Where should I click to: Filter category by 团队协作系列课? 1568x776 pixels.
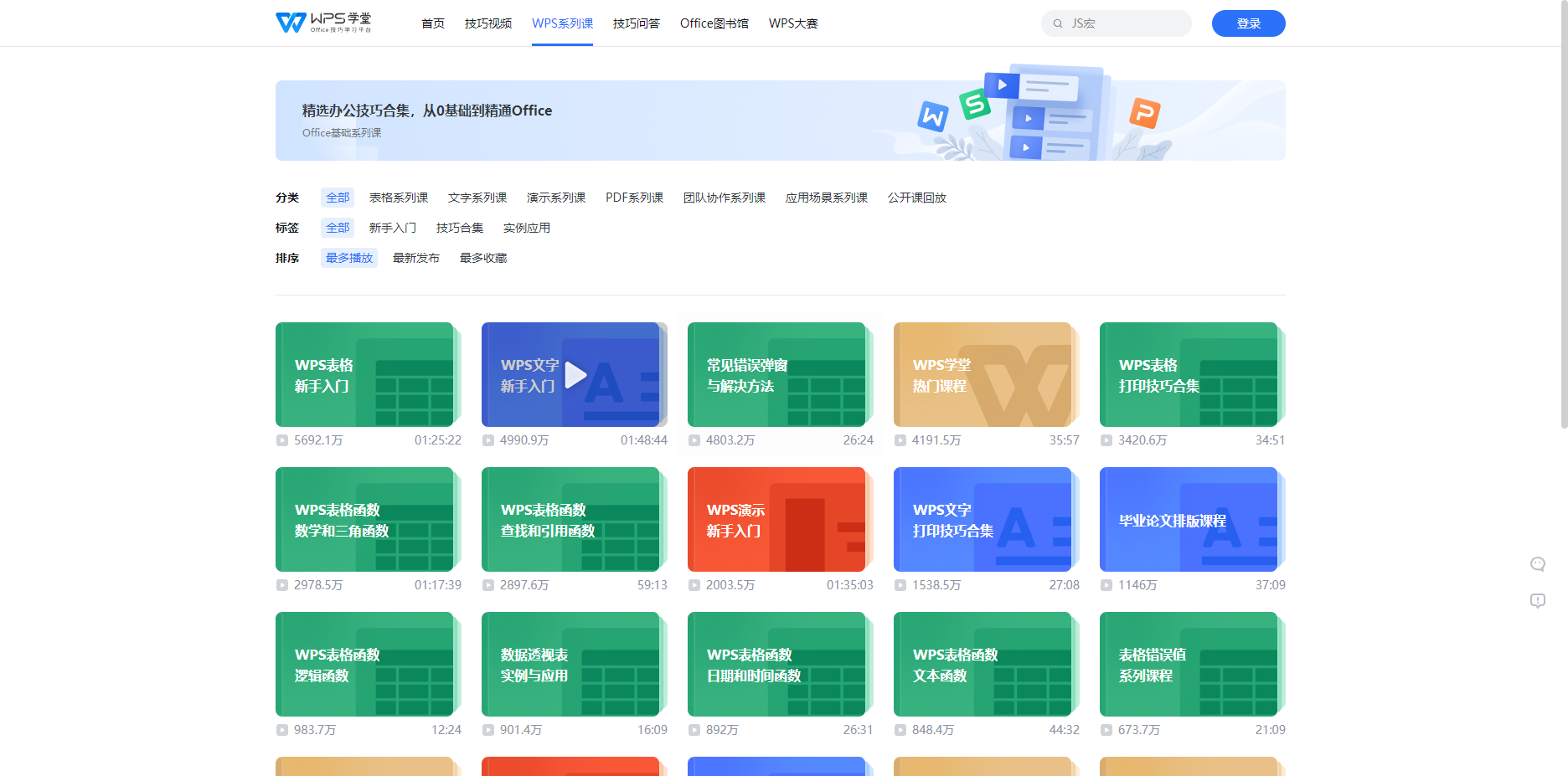click(725, 198)
